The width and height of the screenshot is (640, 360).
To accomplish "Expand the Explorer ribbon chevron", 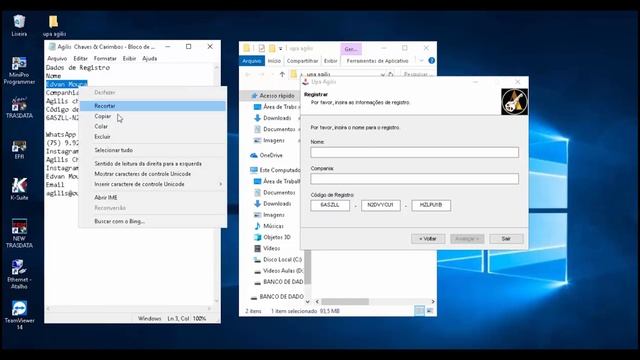I will coord(421,60).
